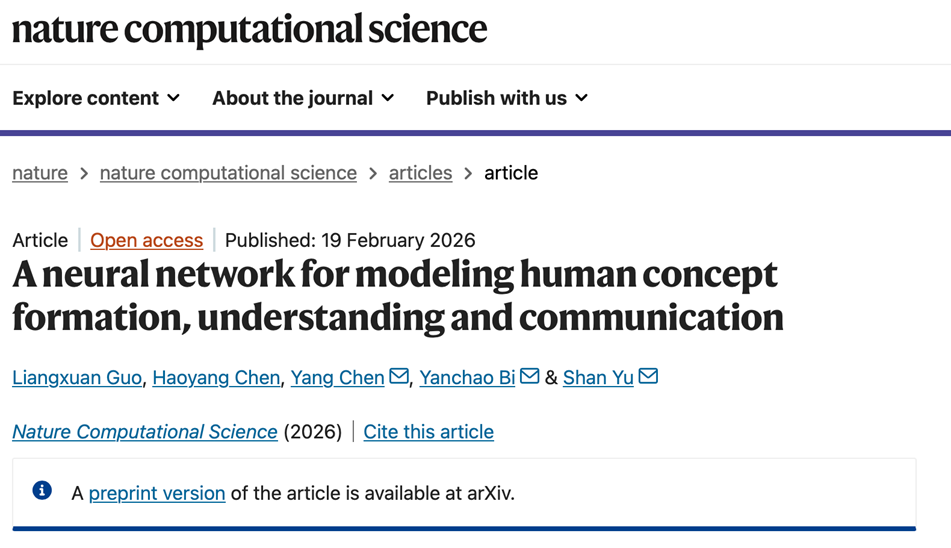951x548 pixels.
Task: Open the preprint version link
Action: [x=157, y=493]
